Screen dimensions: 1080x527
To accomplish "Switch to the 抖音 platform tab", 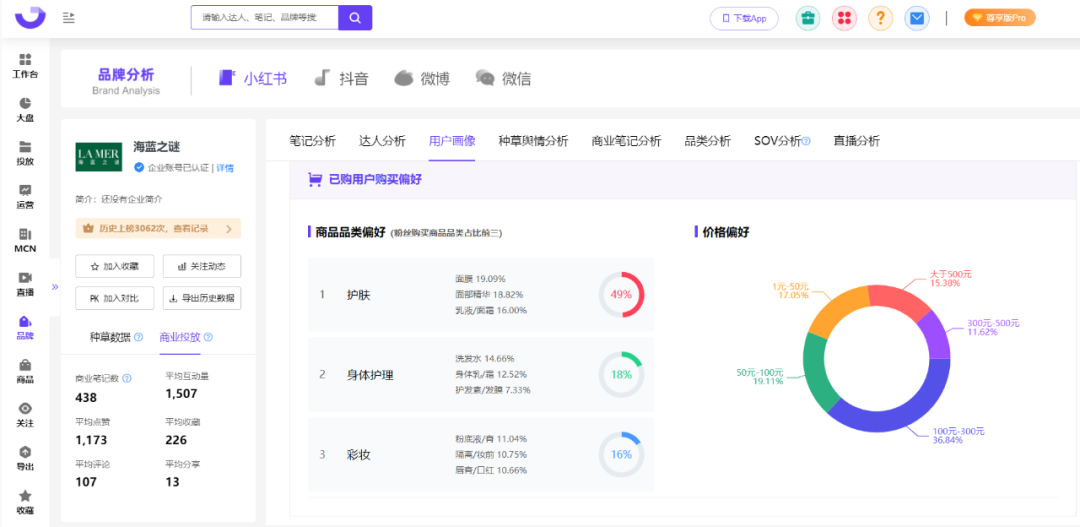I will [341, 79].
